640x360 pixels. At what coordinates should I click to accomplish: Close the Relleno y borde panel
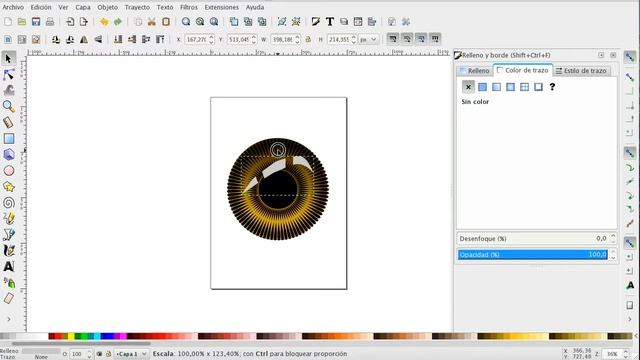(613, 55)
